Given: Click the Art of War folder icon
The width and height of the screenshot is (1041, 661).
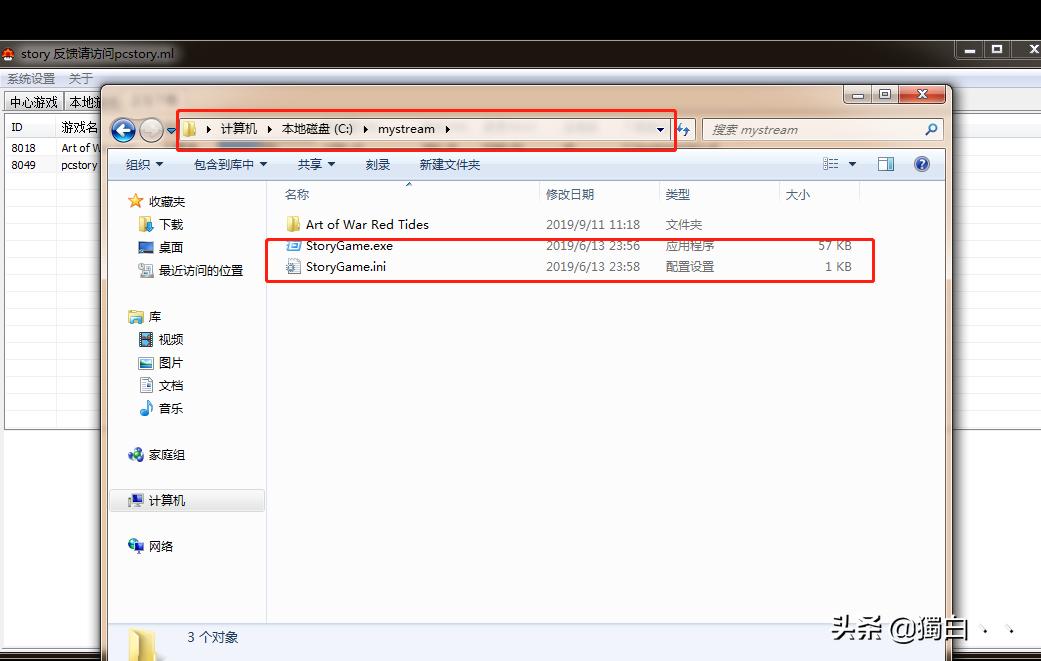Looking at the screenshot, I should [x=293, y=224].
